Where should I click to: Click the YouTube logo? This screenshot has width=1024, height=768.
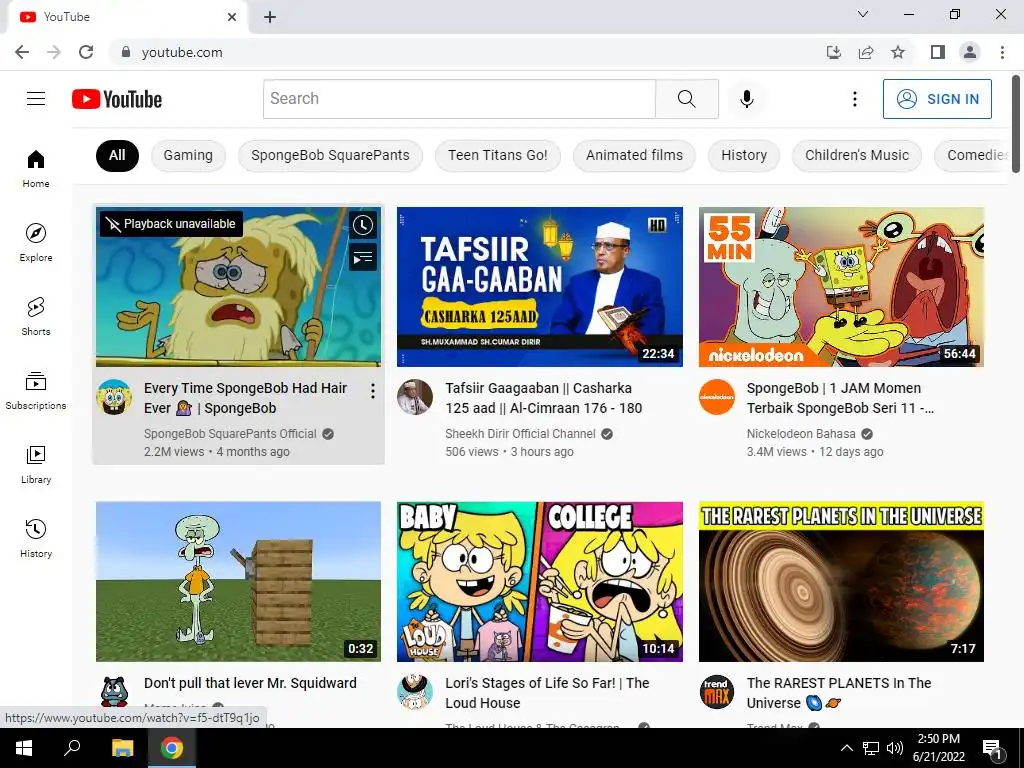(117, 99)
